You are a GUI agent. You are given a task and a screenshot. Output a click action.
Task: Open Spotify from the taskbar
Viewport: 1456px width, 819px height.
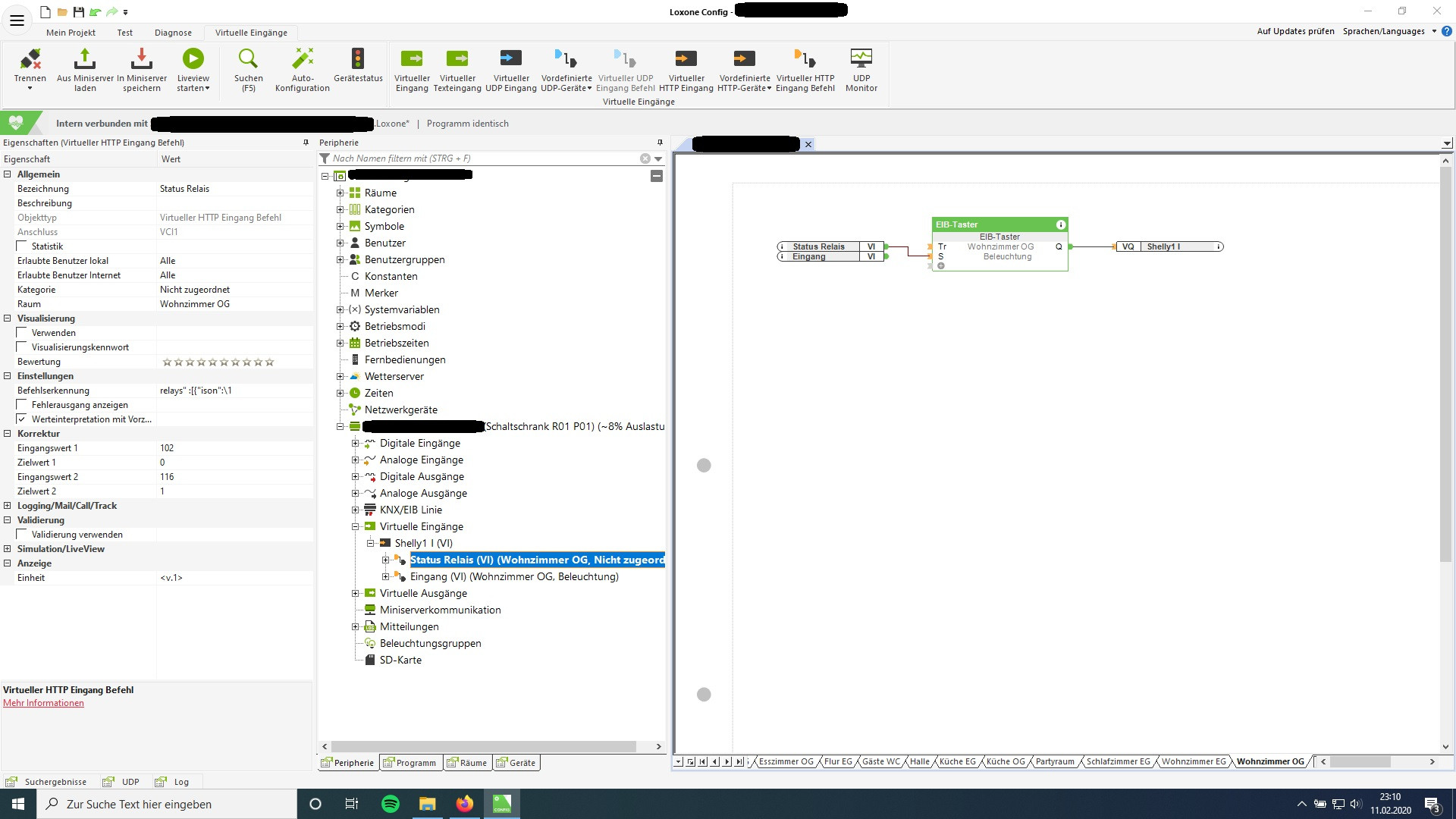click(x=391, y=804)
